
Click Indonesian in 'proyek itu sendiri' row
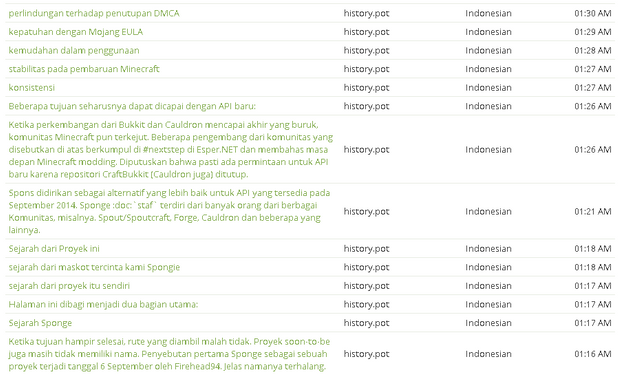[x=488, y=286]
